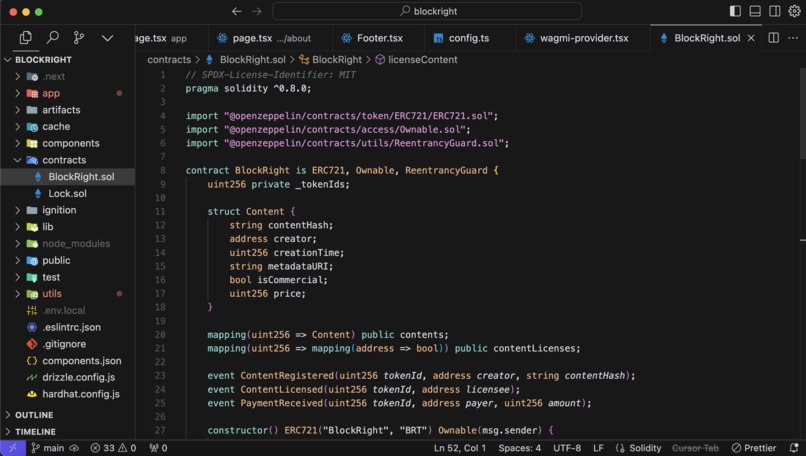Open the Explorer view icon
The image size is (806, 456).
point(25,38)
